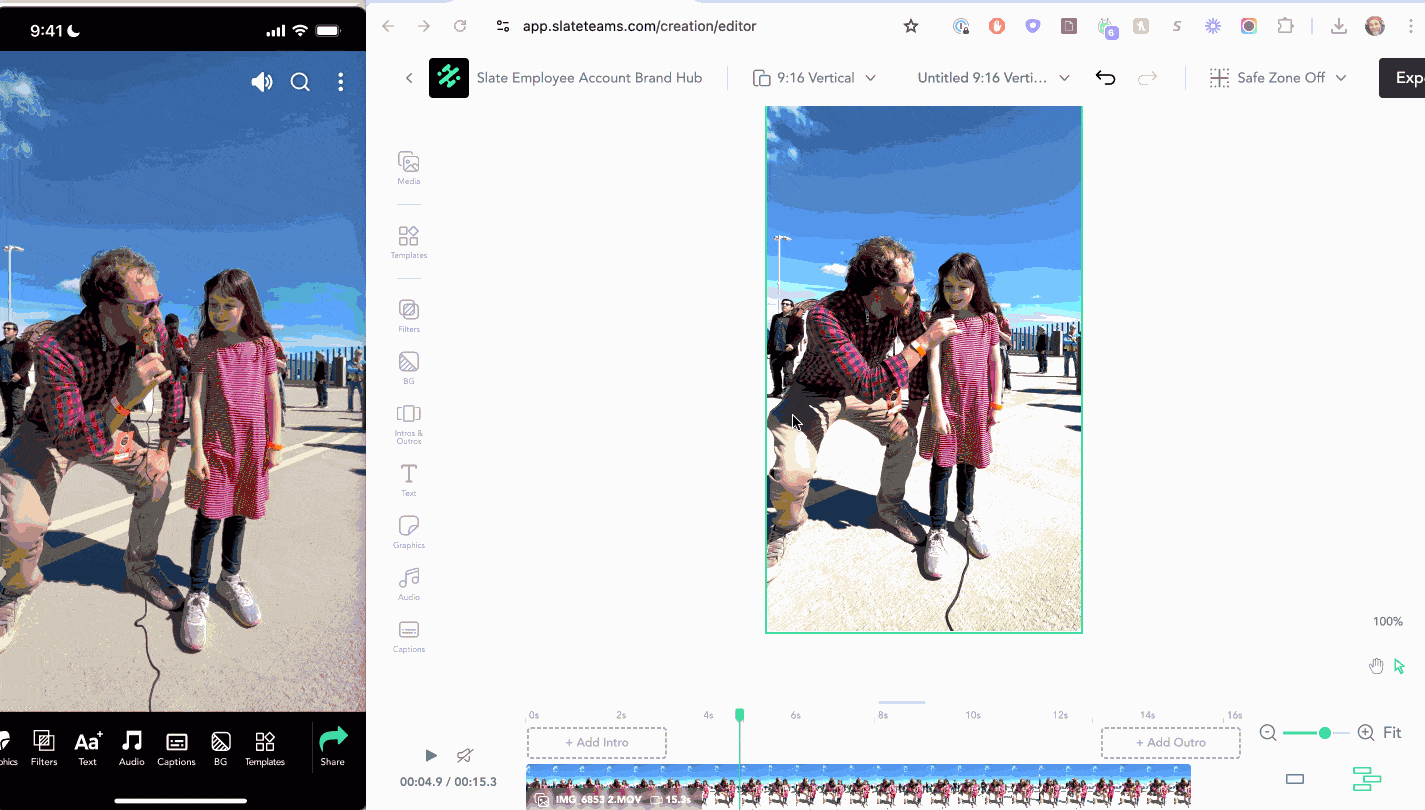Image resolution: width=1425 pixels, height=810 pixels.
Task: Expand the 9:16 Vertical format dropdown
Action: coord(814,78)
